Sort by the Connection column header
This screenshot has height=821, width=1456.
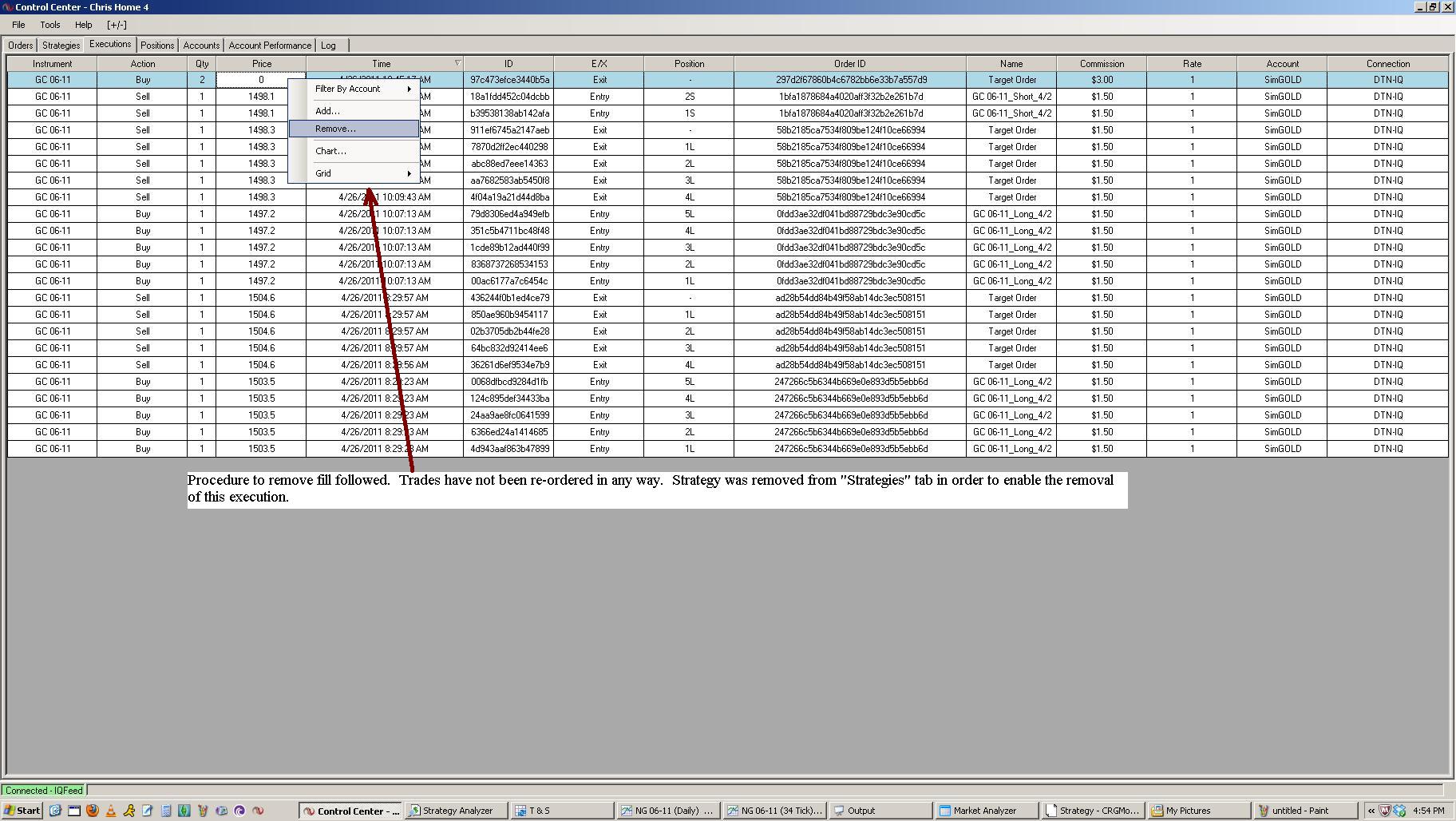(1387, 64)
